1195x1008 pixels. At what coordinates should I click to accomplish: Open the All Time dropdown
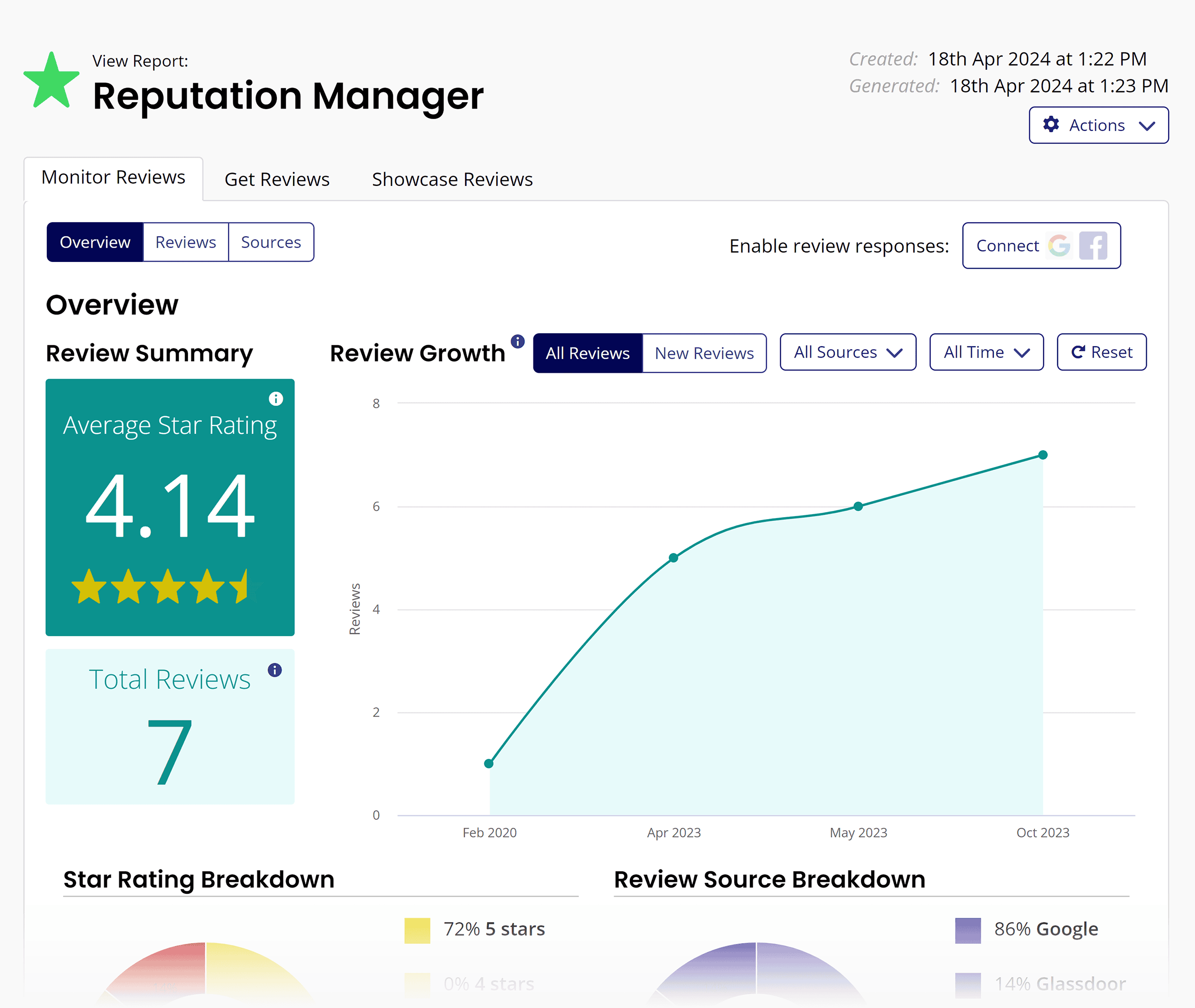[987, 352]
